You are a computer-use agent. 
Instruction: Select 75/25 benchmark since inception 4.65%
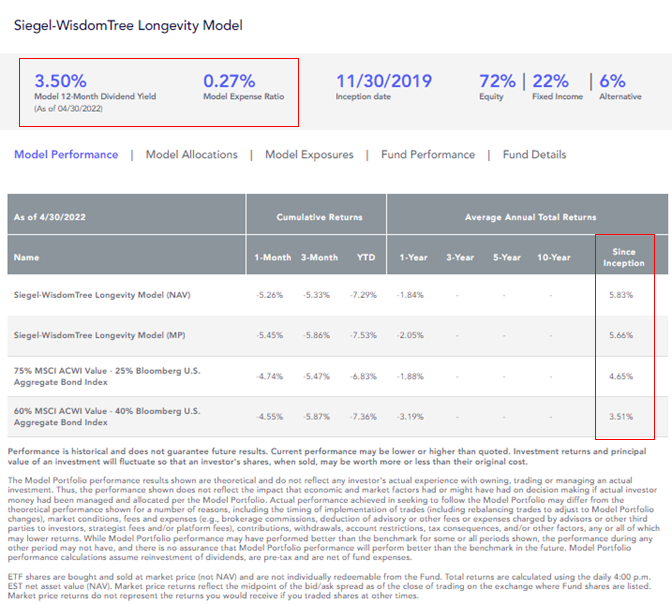pyautogui.click(x=621, y=376)
